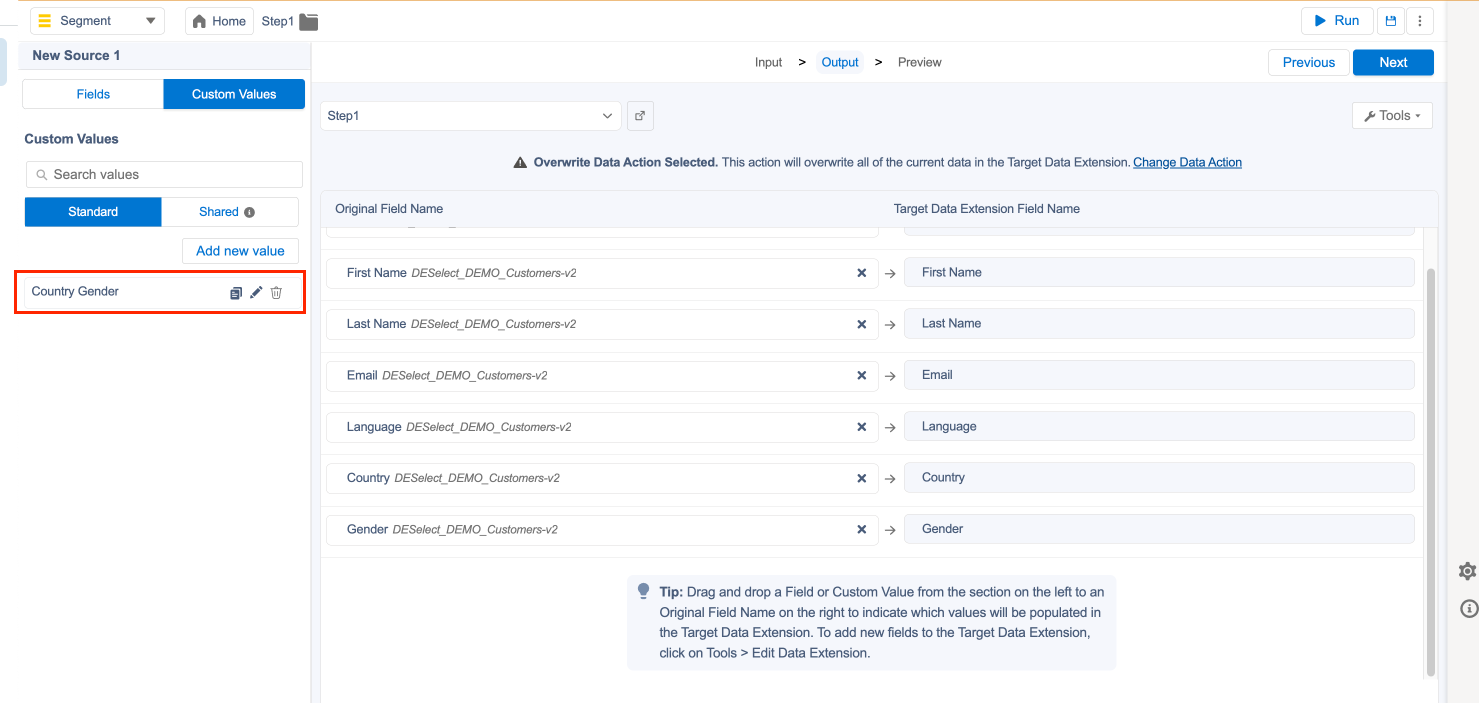Go to Home
Screen dimensions: 1479x703
pyautogui.click(x=218, y=20)
